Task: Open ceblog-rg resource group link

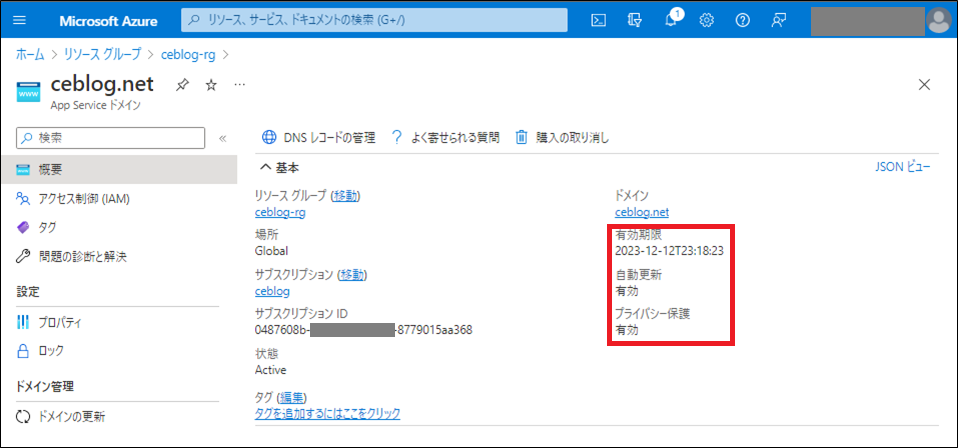Action: point(280,212)
